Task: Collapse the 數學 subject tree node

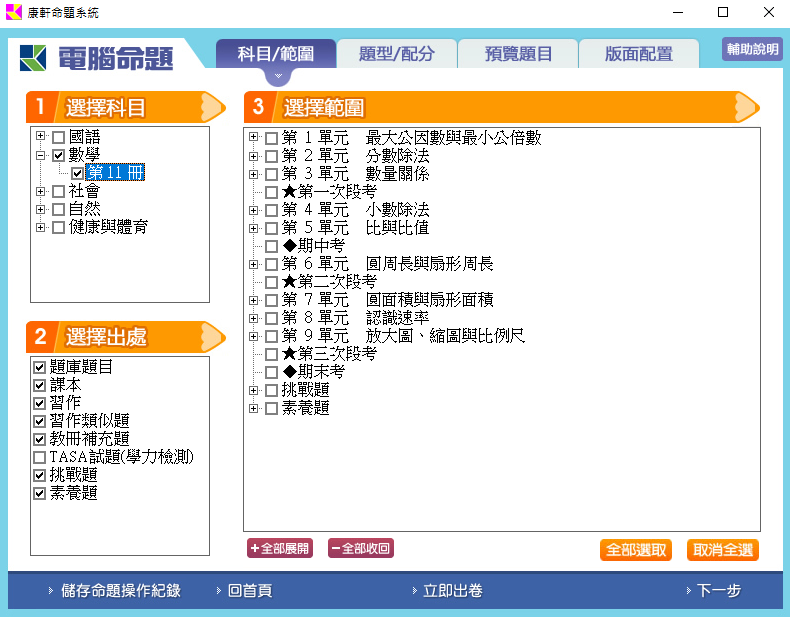Action: click(x=40, y=155)
